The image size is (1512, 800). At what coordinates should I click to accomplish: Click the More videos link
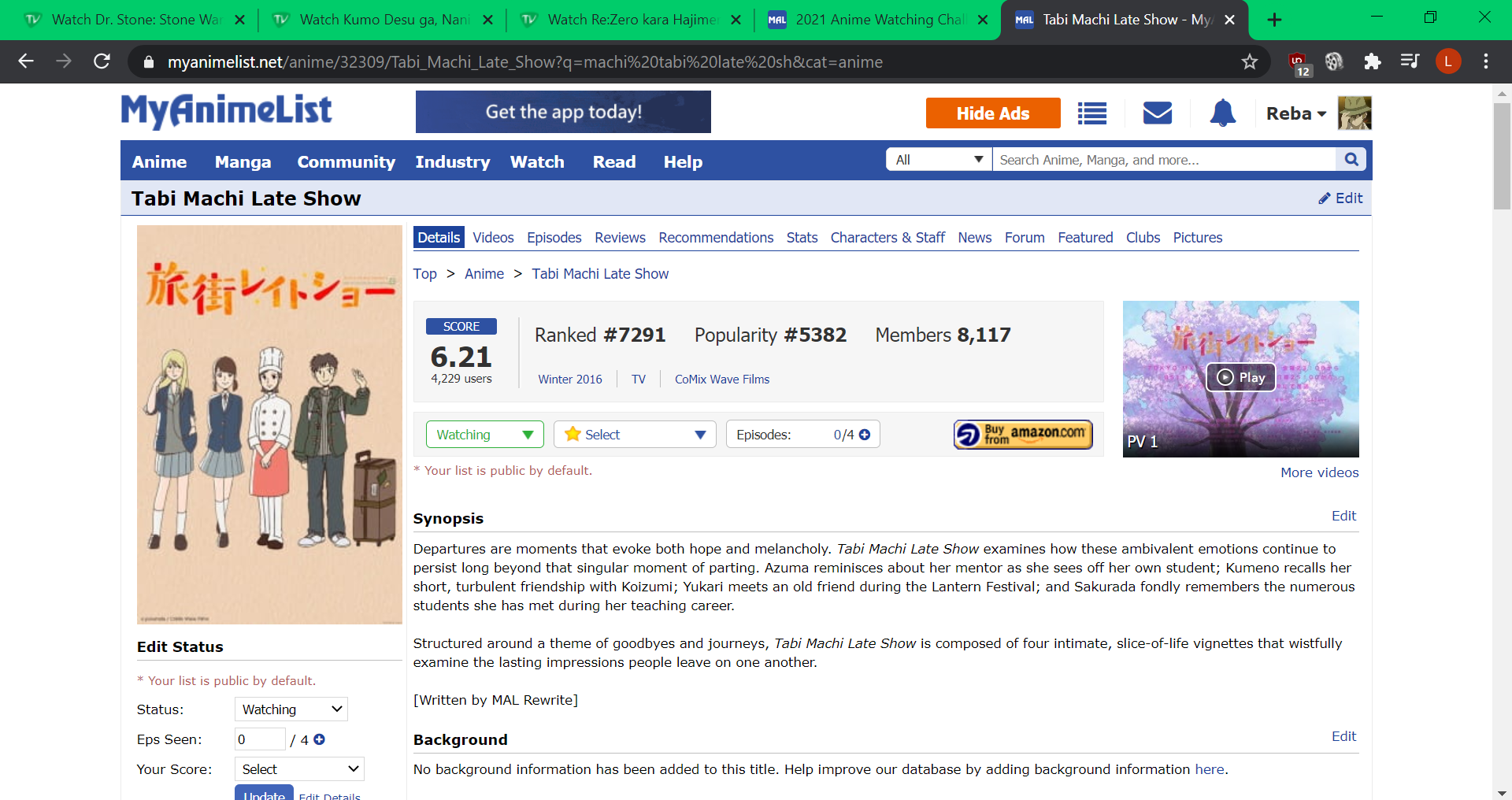1320,472
